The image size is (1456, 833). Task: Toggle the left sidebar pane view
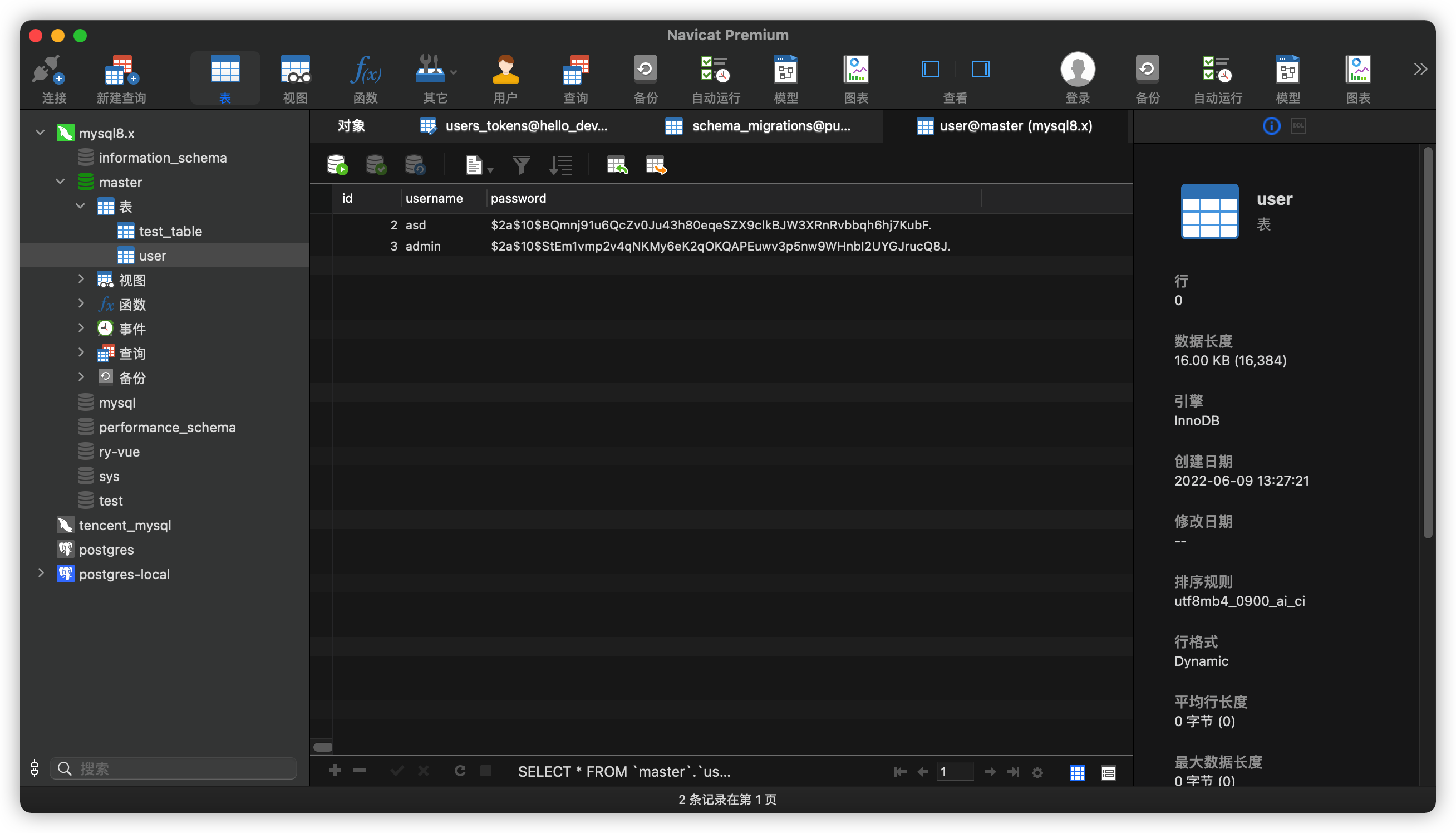tap(931, 69)
